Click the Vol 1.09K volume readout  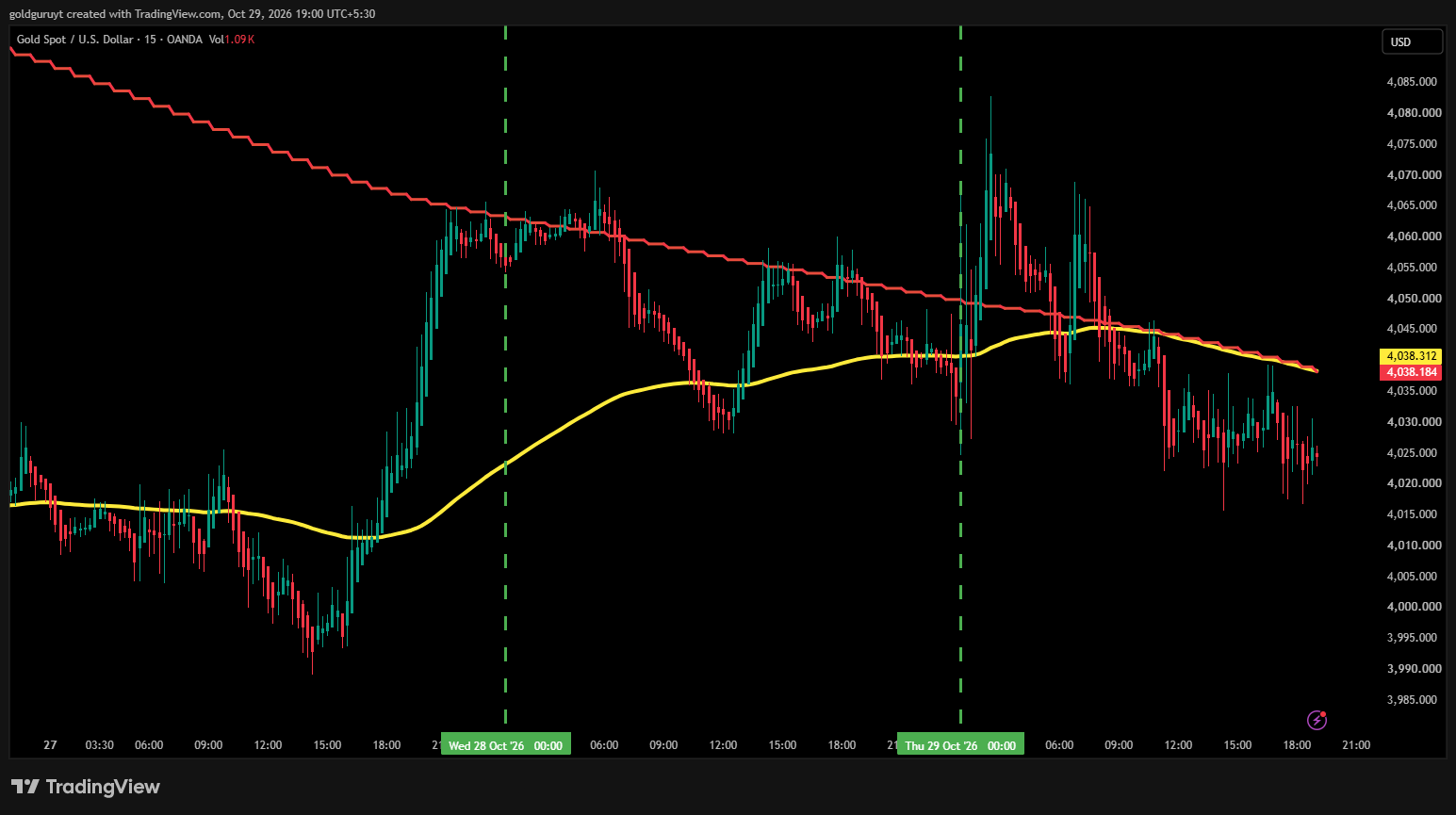[232, 40]
